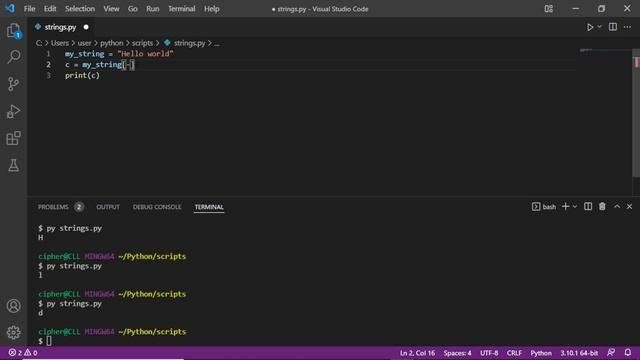Click editor line 1 my_string assignment
The image size is (640, 360).
[x=119, y=53]
